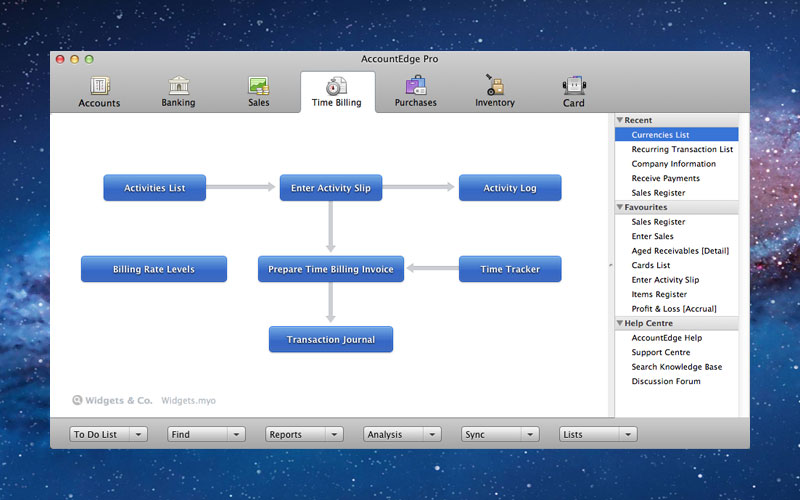Open the Sync dropdown arrow
Viewport: 800px width, 500px height.
[x=530, y=434]
